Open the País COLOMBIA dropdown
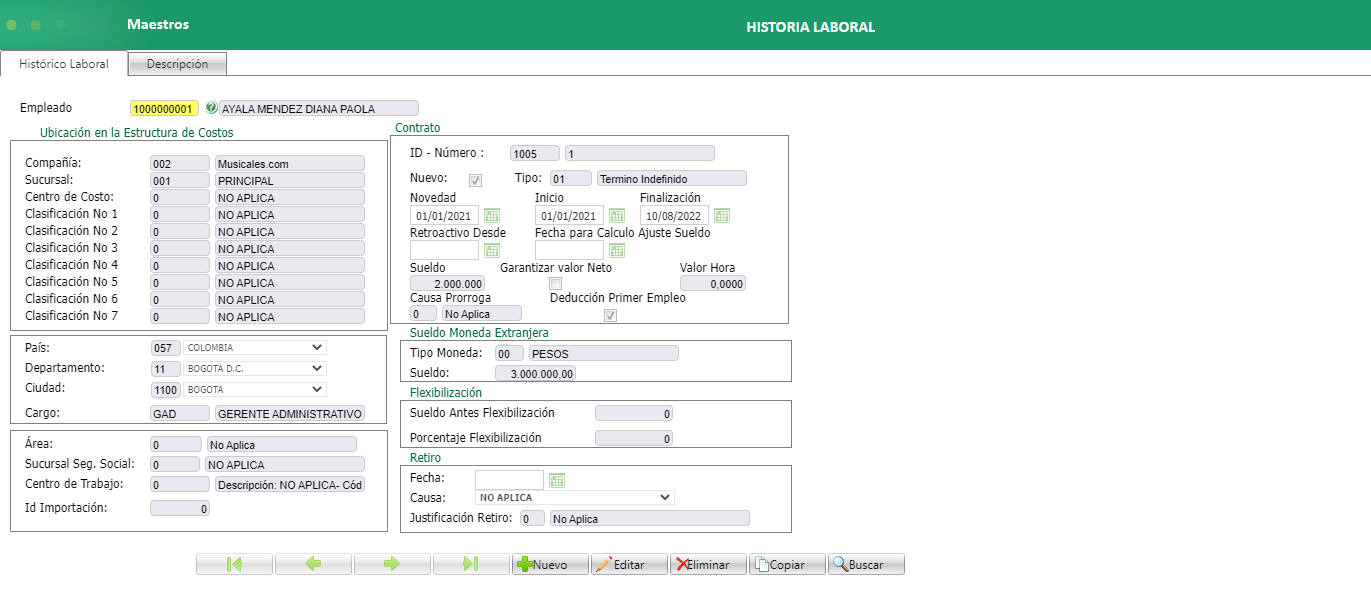The image size is (1371, 594). [x=255, y=348]
